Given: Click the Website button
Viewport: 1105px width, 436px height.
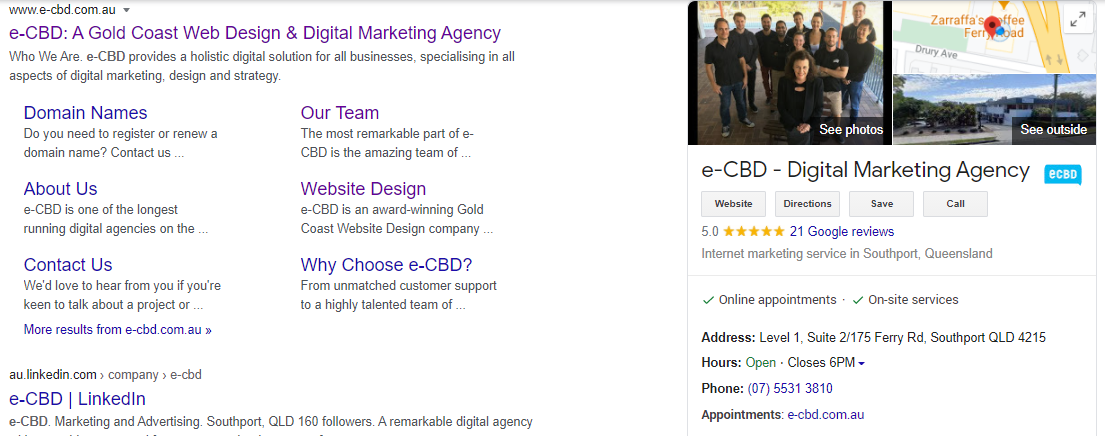Looking at the screenshot, I should pos(733,204).
